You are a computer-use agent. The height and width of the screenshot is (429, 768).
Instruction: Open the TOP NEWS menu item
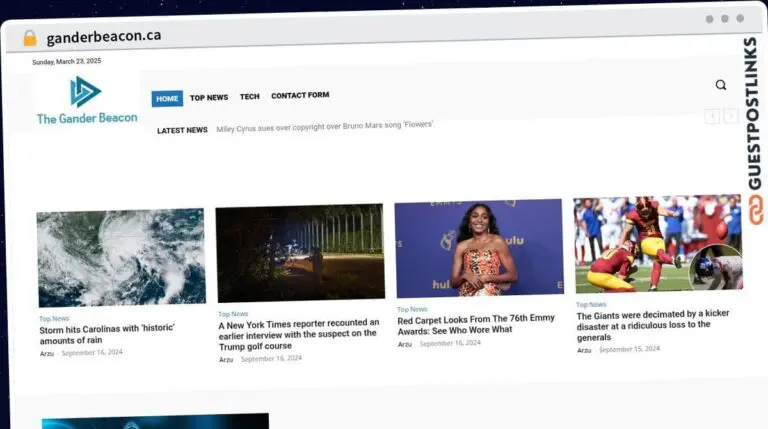coord(209,98)
